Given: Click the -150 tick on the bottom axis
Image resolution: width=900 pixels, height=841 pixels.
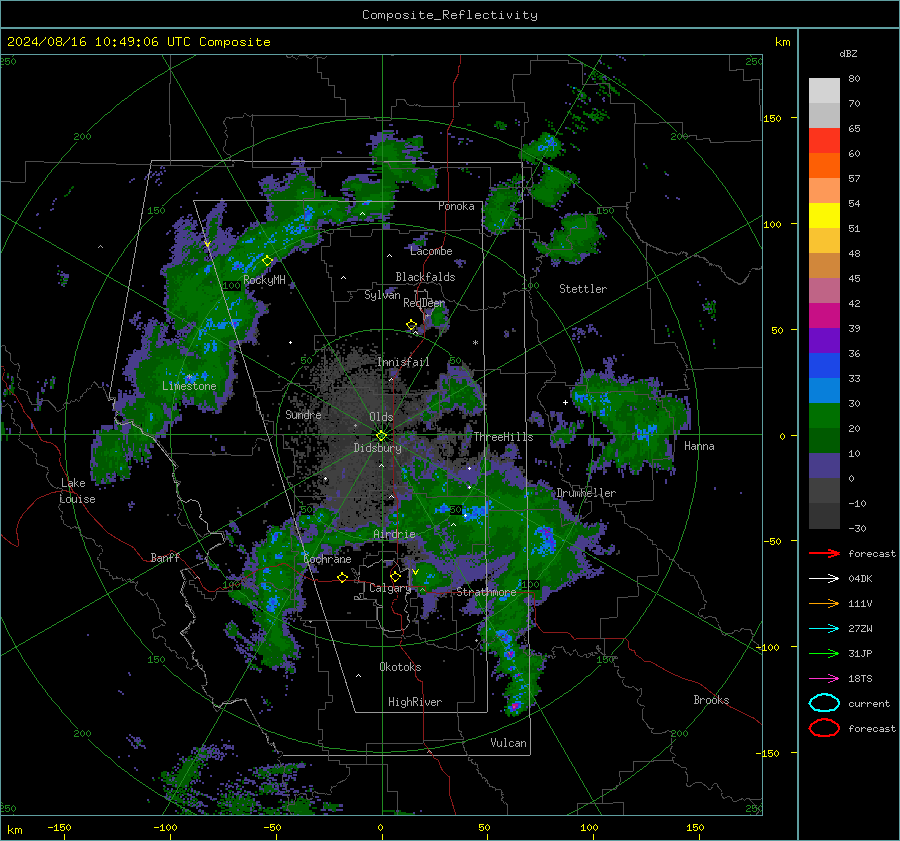Looking at the screenshot, I should click(x=59, y=827).
